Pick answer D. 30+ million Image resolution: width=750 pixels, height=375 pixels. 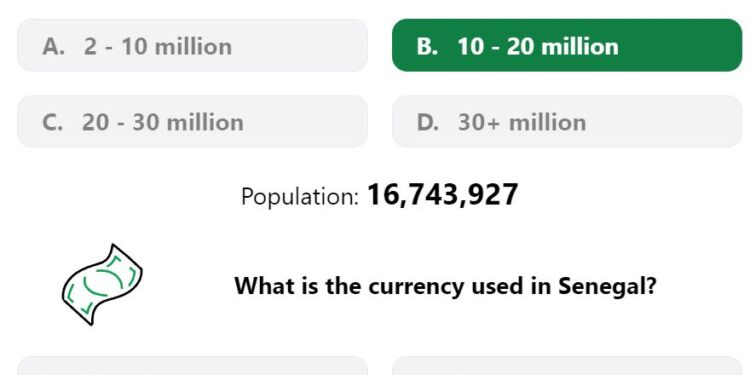point(567,121)
